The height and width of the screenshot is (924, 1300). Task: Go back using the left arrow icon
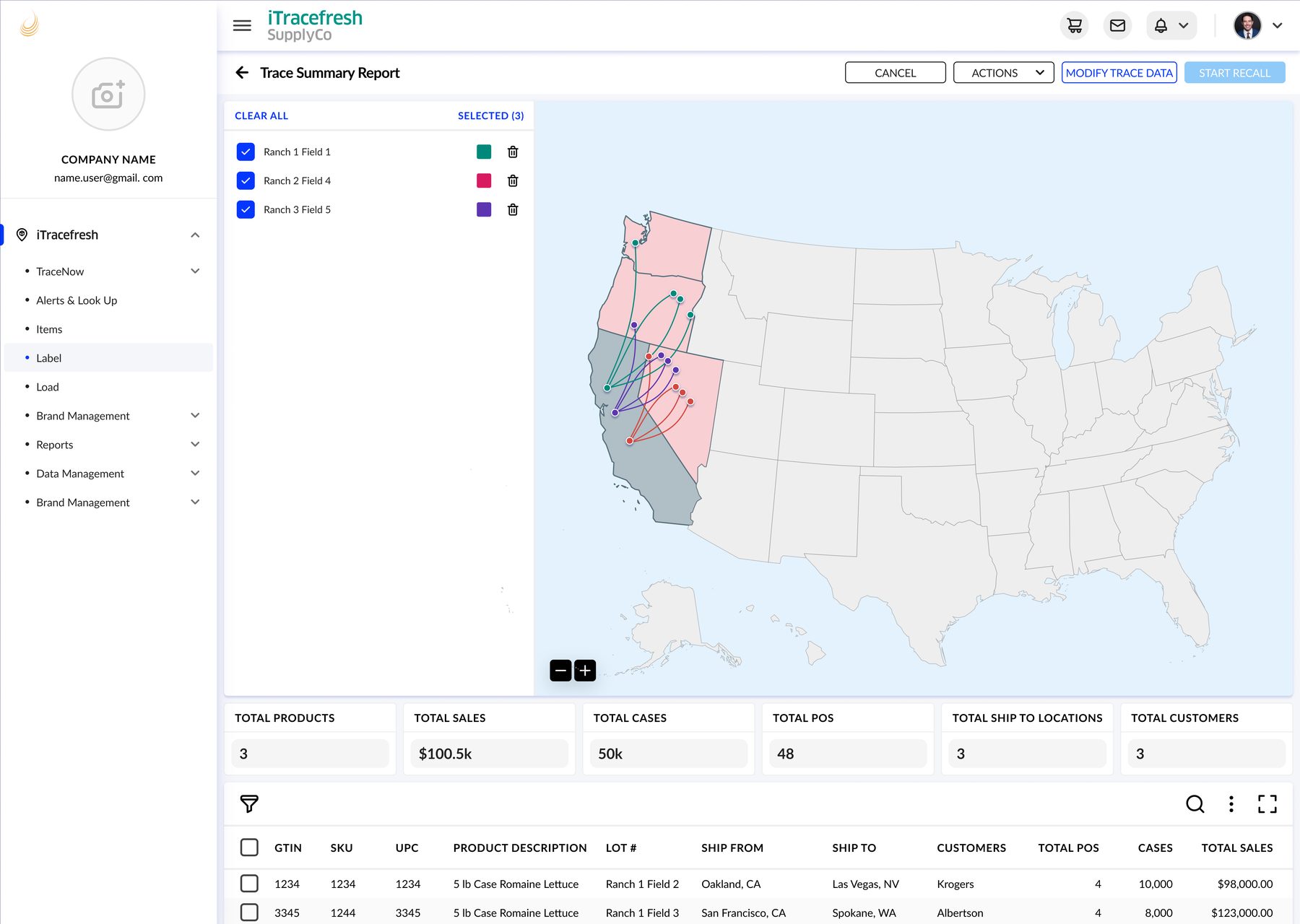tap(242, 73)
